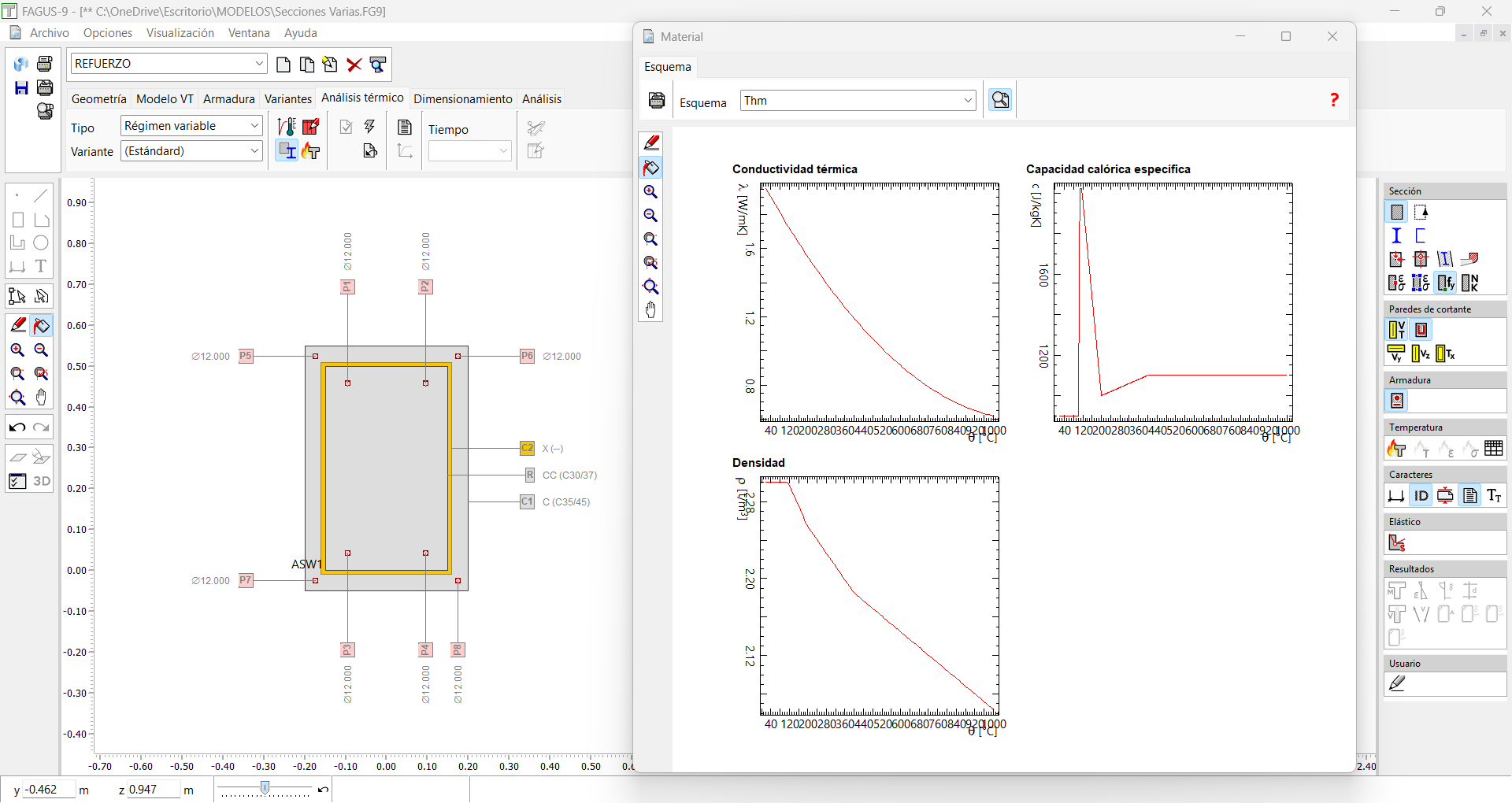1512x803 pixels.
Task: Switch to the Dimensionamiento tab
Action: coord(462,99)
